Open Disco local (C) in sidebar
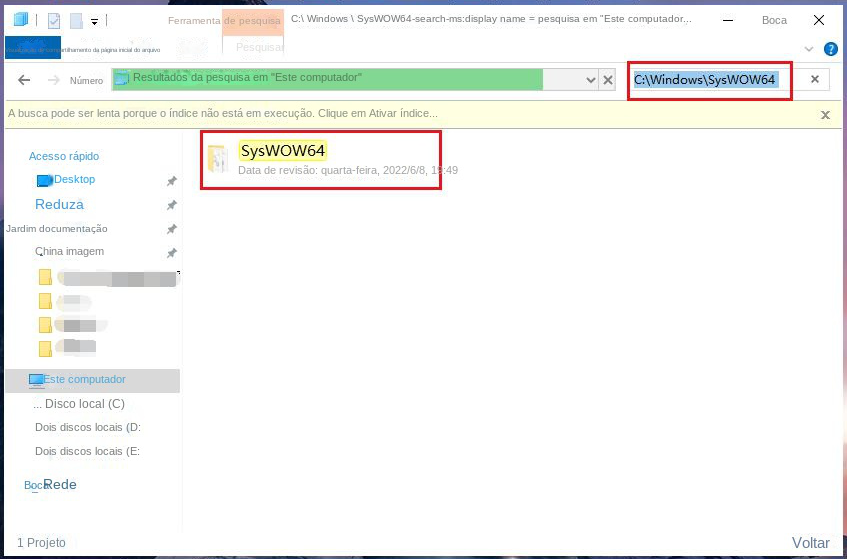Viewport: 847px width, 559px height. tap(79, 404)
